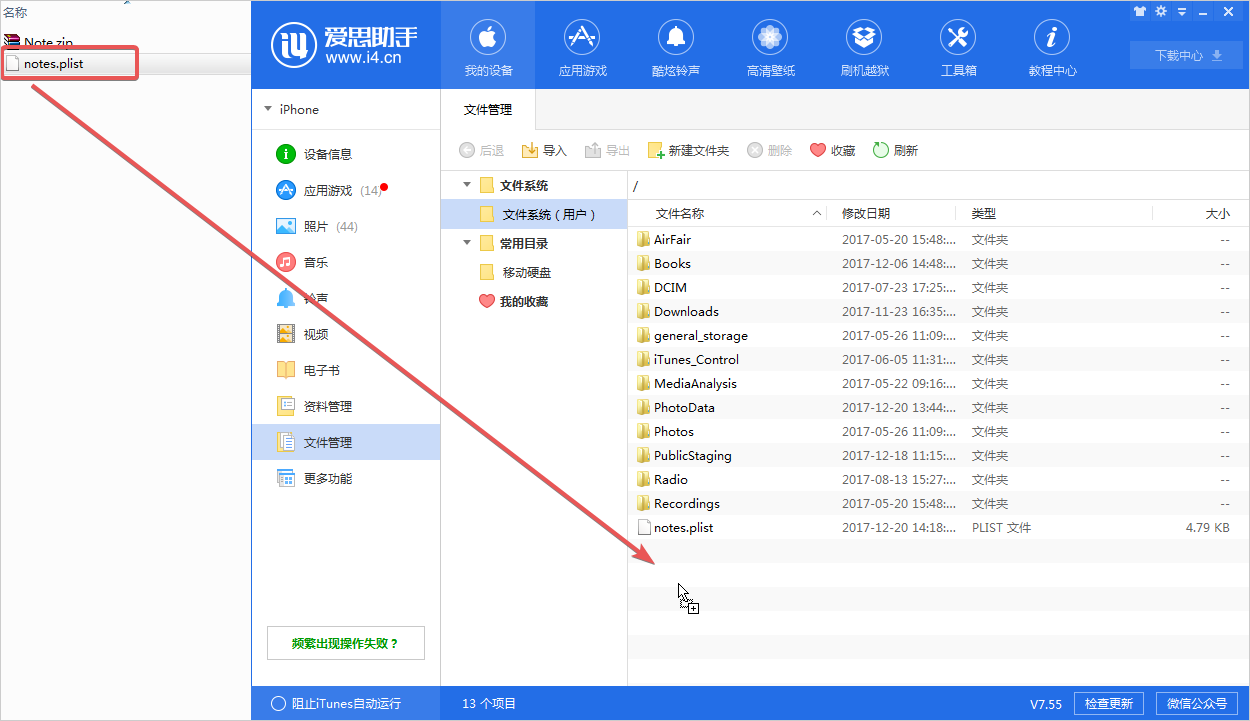This screenshot has height=721, width=1250.
Task: Open the 教程中心 tutorial center
Action: 1051,45
